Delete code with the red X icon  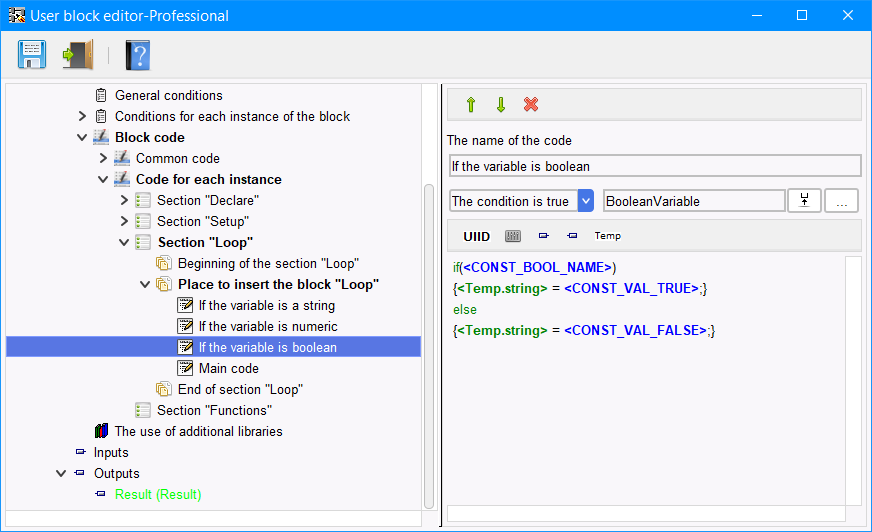[531, 104]
